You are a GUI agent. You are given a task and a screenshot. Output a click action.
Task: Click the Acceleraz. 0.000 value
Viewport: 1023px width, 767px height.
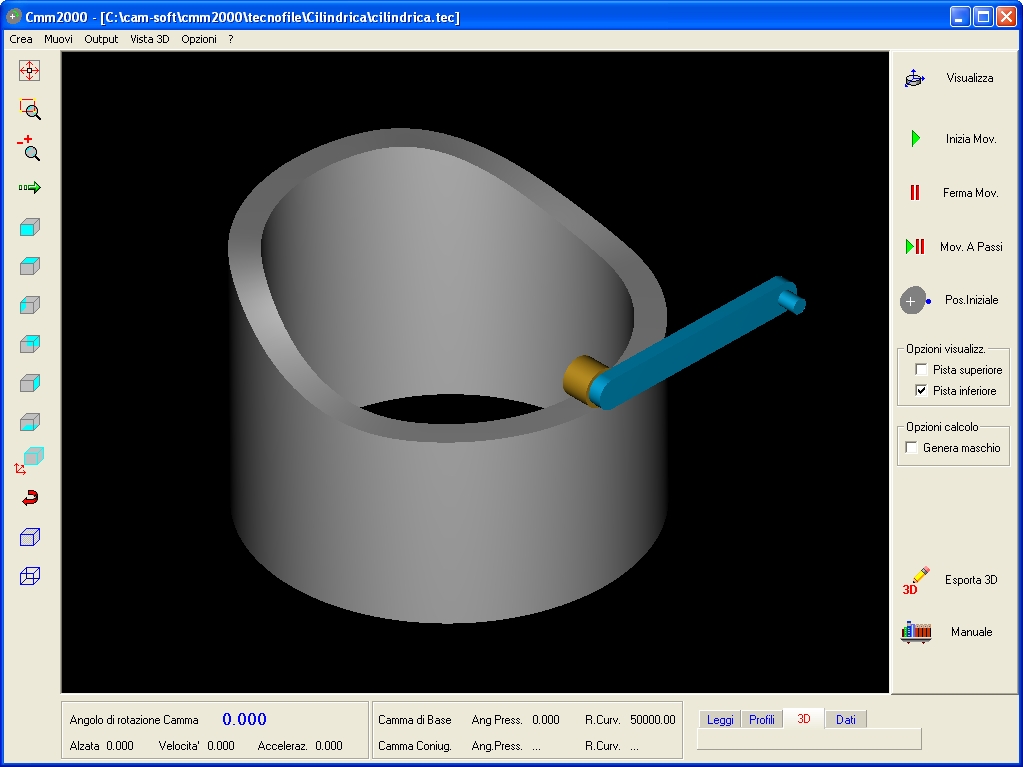pyautogui.click(x=329, y=745)
